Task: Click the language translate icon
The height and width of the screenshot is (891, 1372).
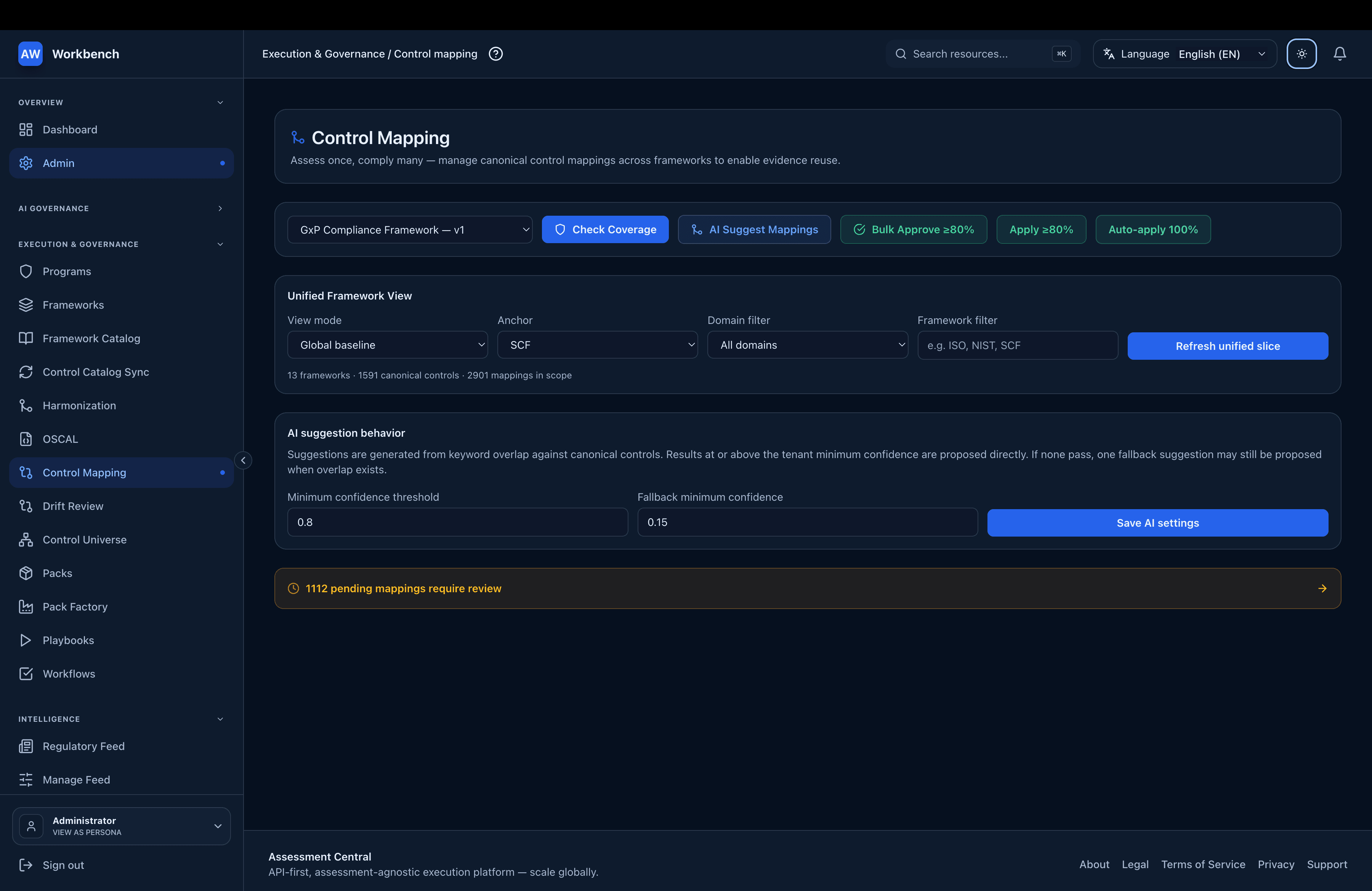Action: point(1109,54)
